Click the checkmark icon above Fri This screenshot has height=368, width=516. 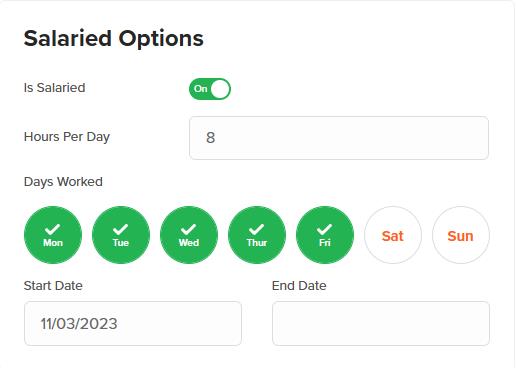(325, 229)
